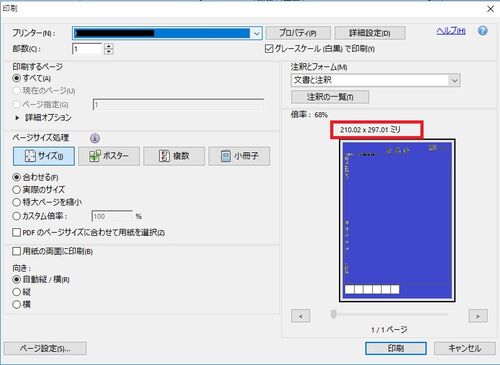
Task: Click the print preview page thumbnail
Action: (x=397, y=221)
